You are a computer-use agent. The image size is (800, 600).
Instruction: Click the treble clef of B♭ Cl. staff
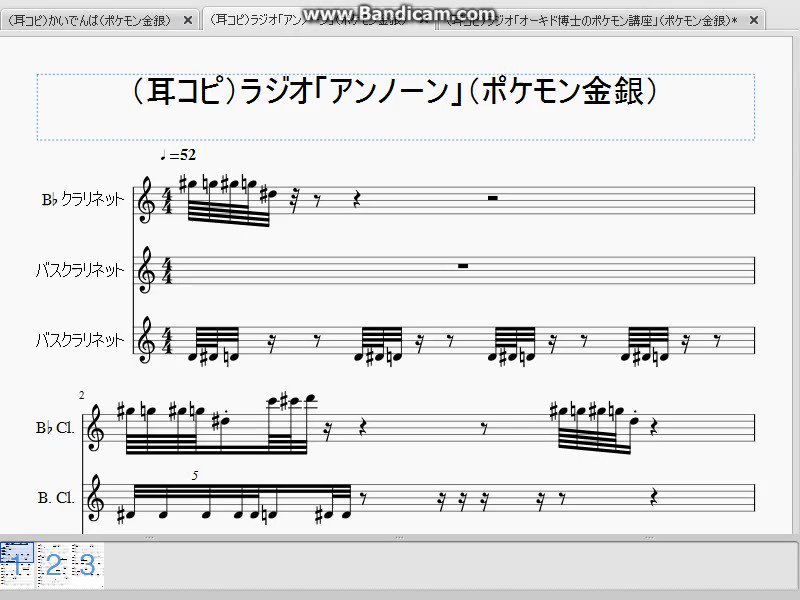pos(96,428)
